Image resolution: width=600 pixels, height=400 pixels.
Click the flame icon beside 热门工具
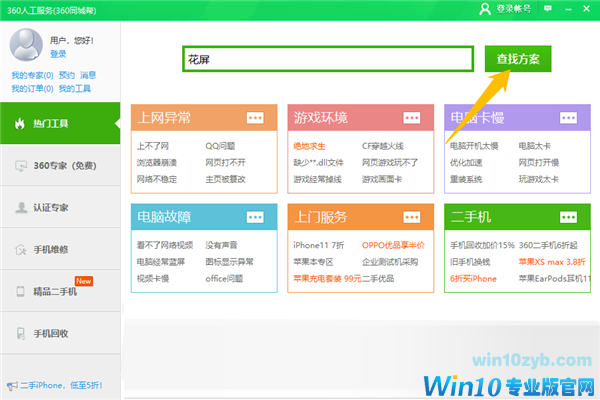pyautogui.click(x=20, y=124)
